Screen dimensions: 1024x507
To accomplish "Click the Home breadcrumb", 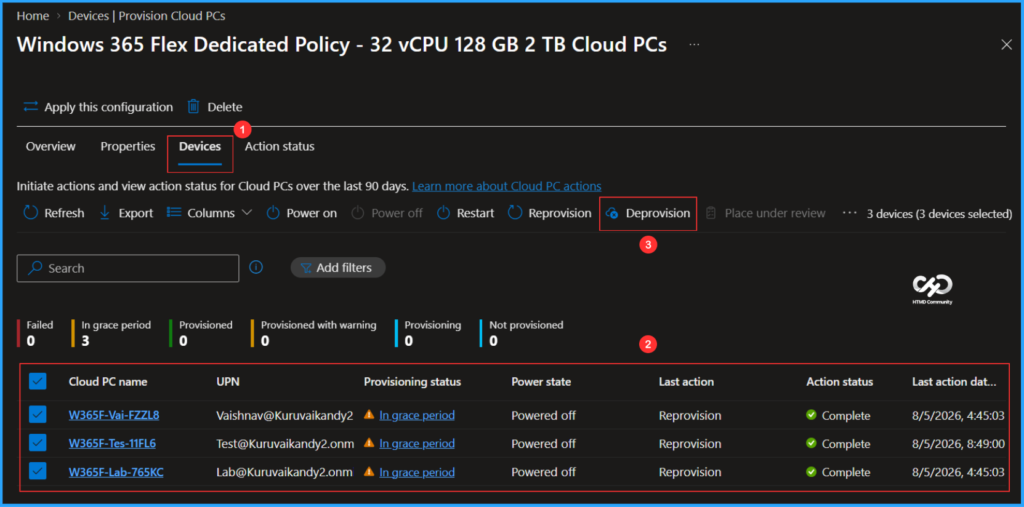I will (x=32, y=16).
